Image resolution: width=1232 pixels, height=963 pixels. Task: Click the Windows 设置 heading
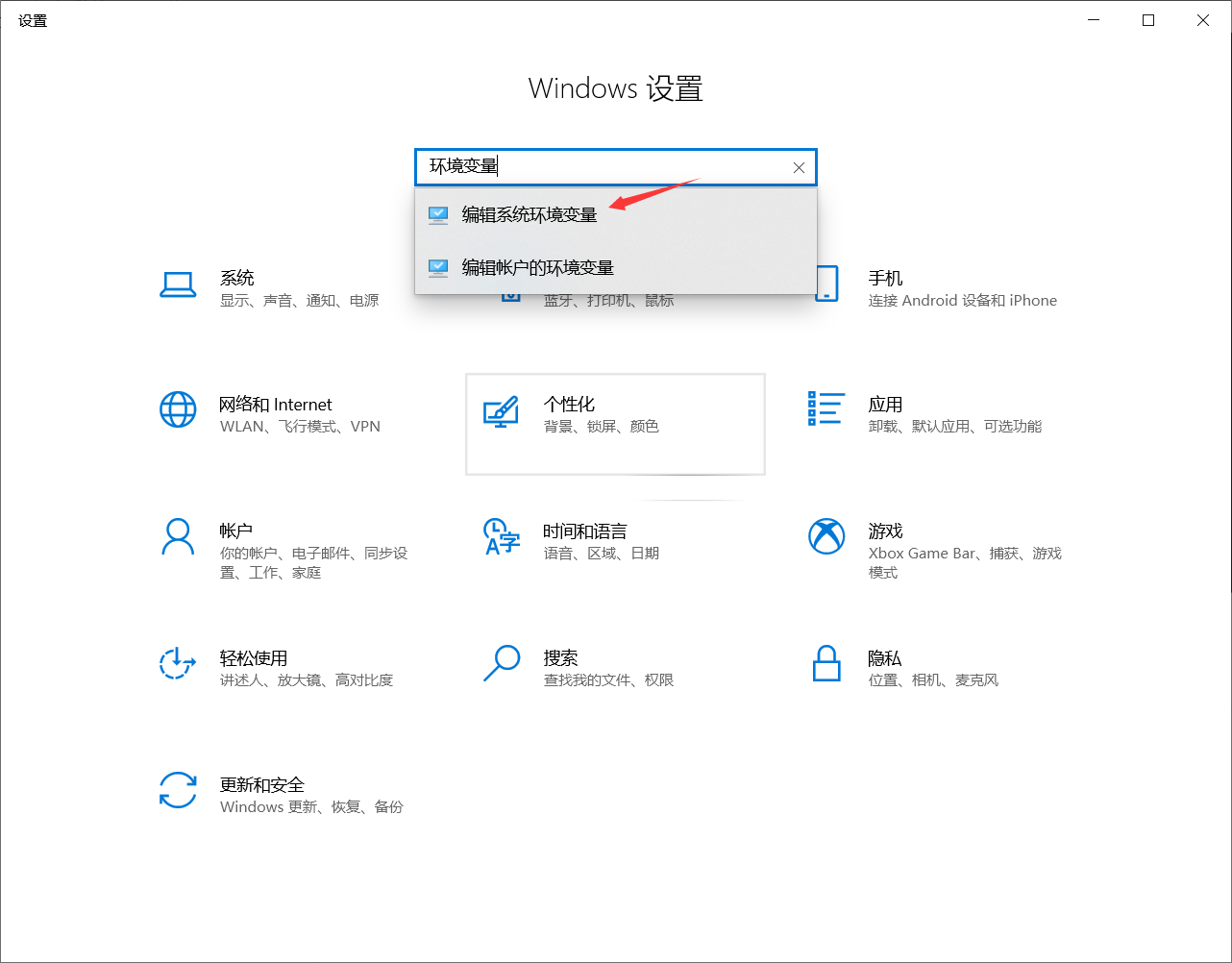(x=616, y=88)
